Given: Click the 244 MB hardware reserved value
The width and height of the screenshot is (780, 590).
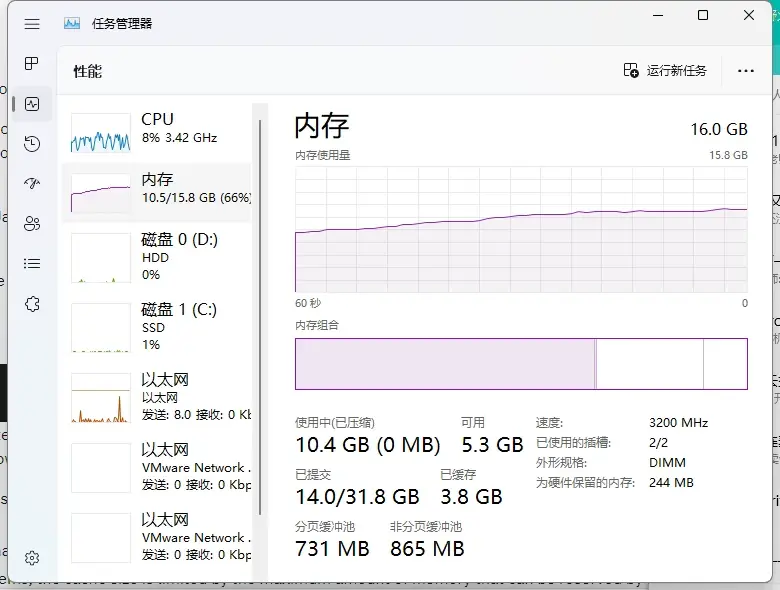Looking at the screenshot, I should click(671, 483).
